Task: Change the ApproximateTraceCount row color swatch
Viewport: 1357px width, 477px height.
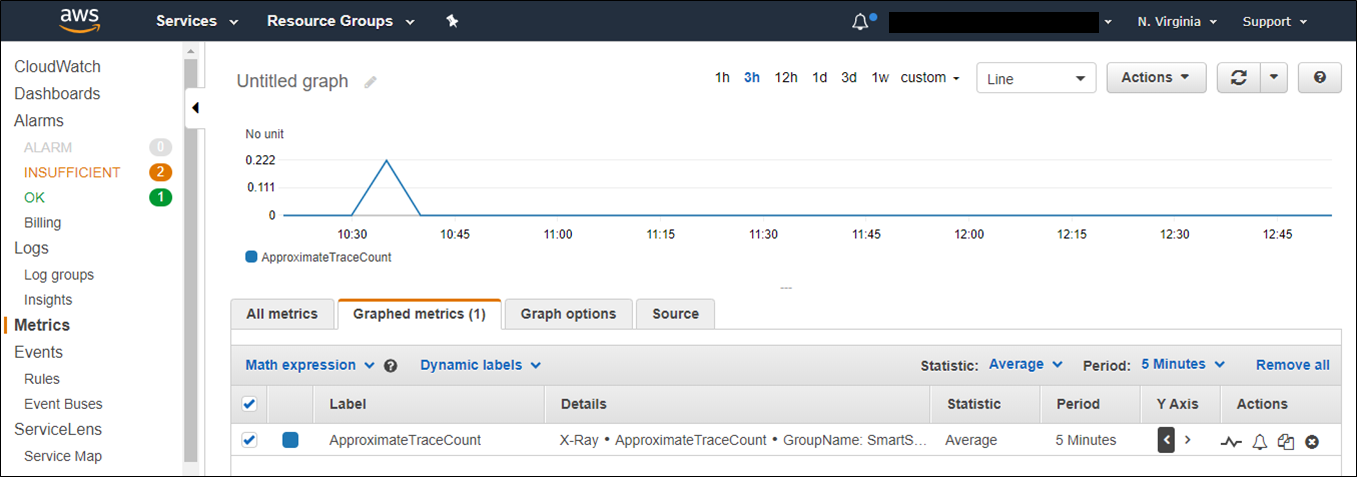Action: click(x=290, y=440)
